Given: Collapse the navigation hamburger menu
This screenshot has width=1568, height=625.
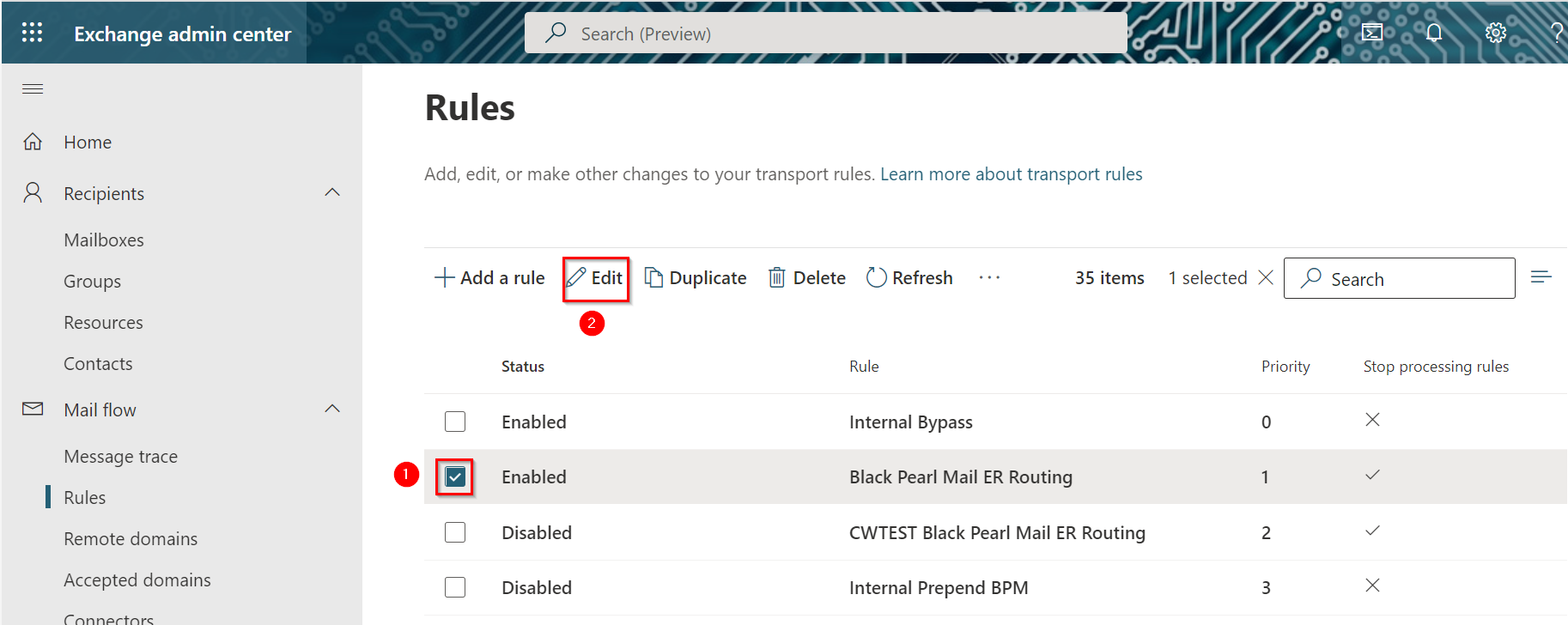Looking at the screenshot, I should tap(33, 89).
